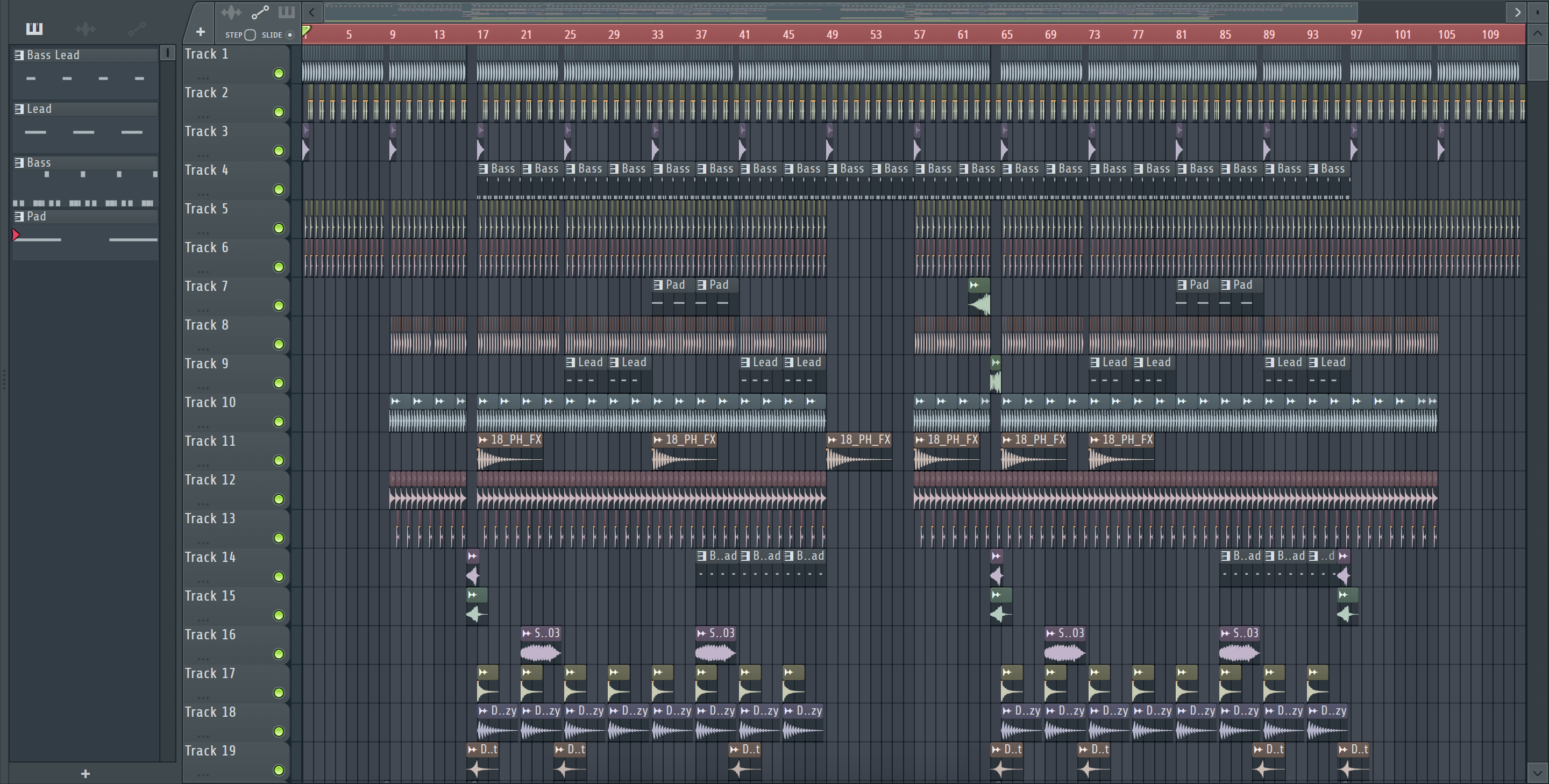Select the Track 8 name label
Image resolution: width=1549 pixels, height=784 pixels.
click(x=206, y=325)
